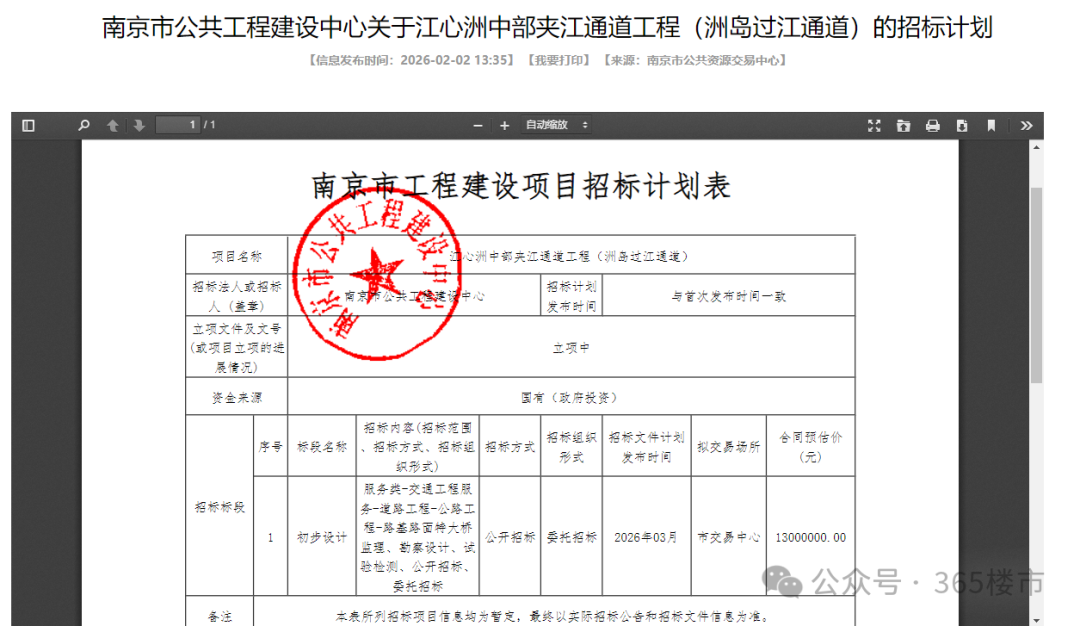This screenshot has height=626, width=1080.
Task: Expand the viewer tools chevron menu
Action: pos(1026,125)
